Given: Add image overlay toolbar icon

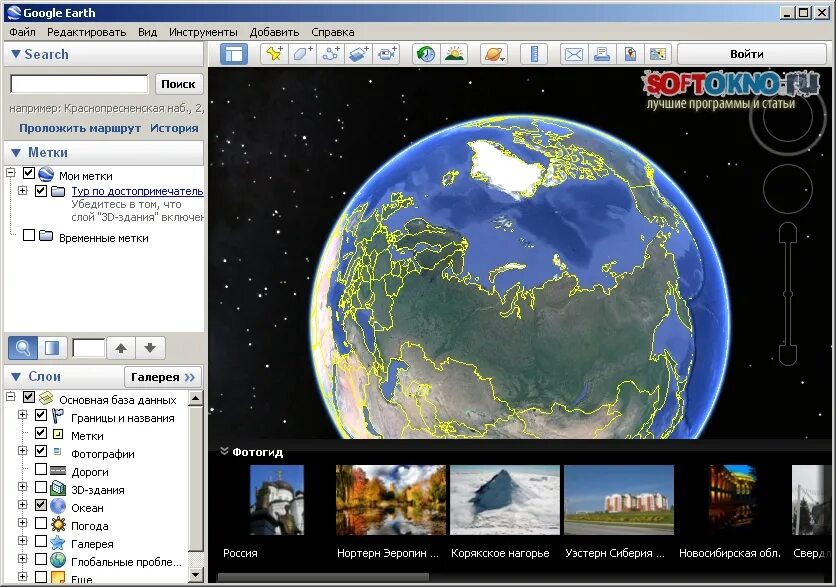Looking at the screenshot, I should 359,54.
